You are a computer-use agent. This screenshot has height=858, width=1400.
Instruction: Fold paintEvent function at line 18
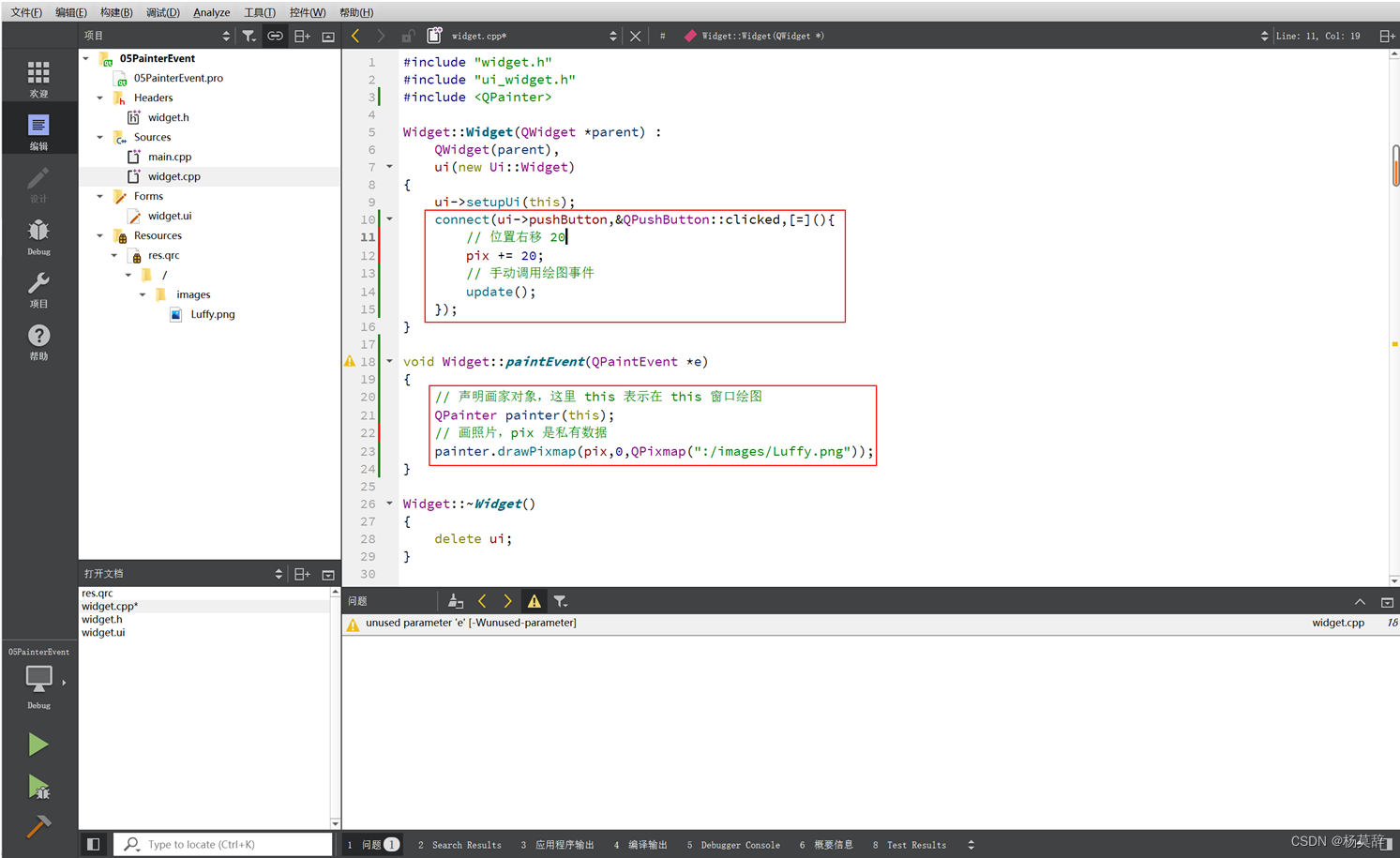tap(390, 361)
